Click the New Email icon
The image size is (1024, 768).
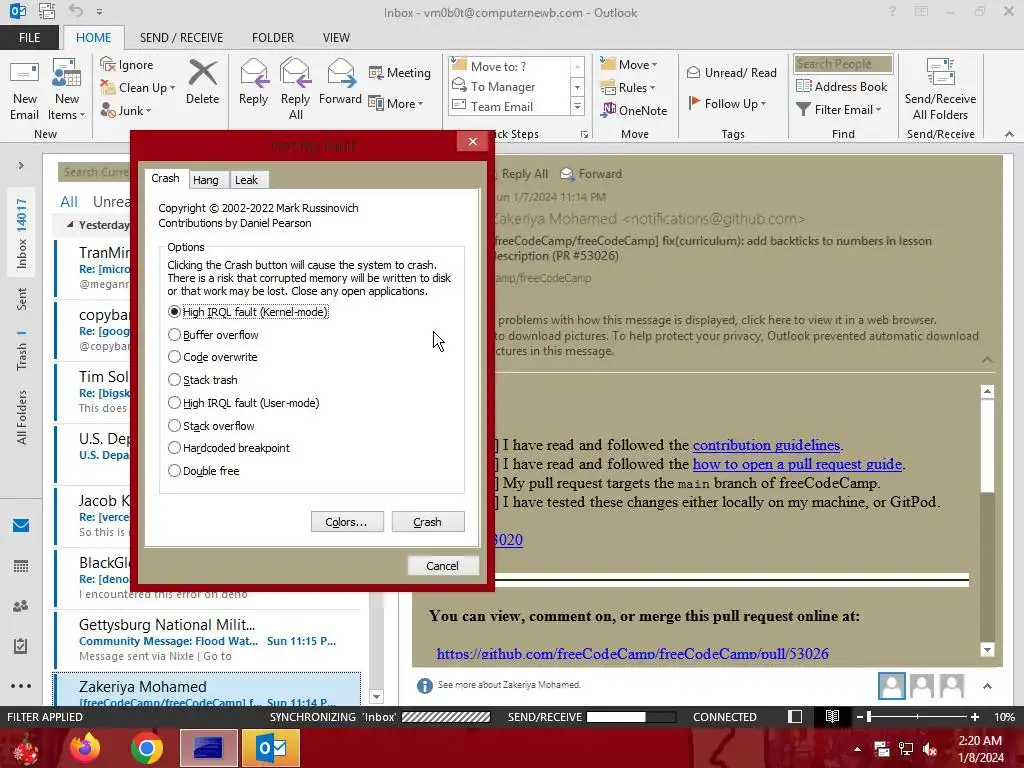tap(25, 89)
